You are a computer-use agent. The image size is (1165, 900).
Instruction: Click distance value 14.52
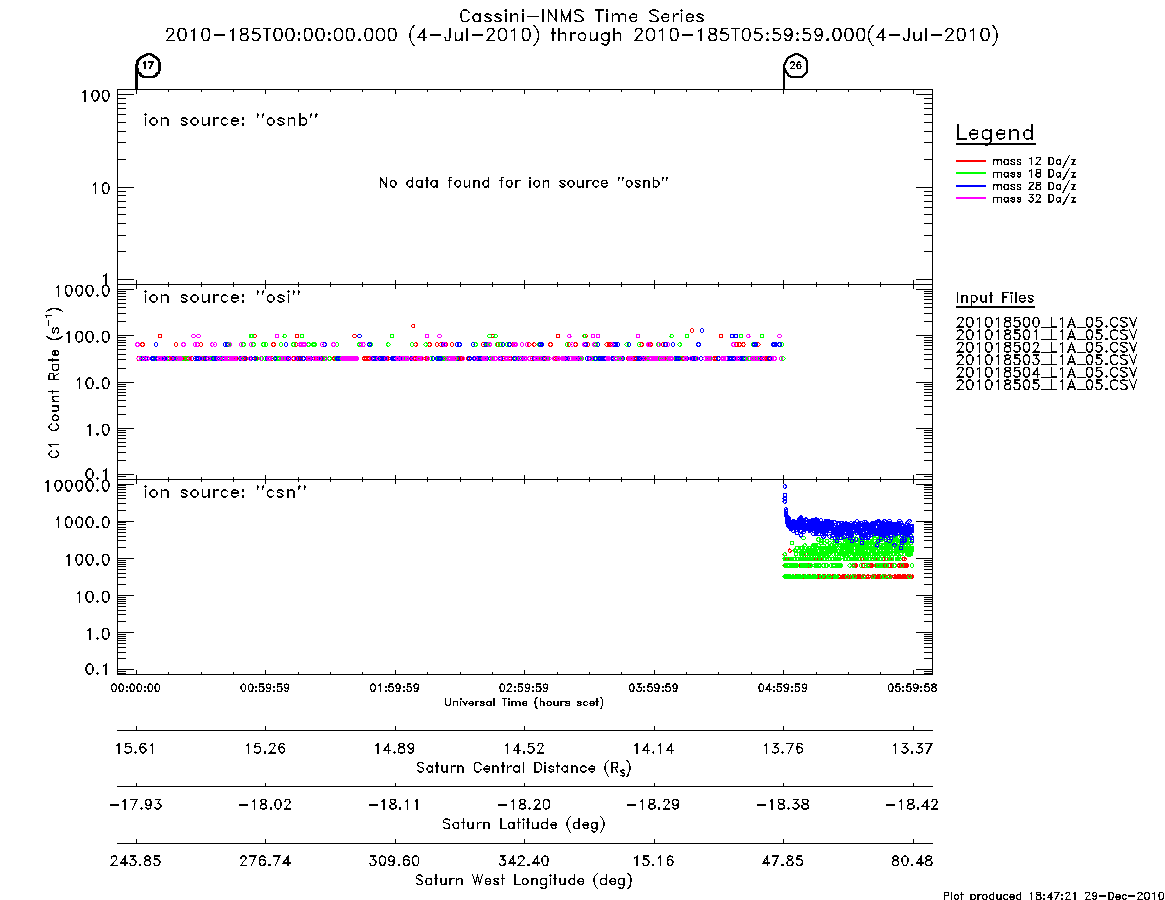point(524,748)
